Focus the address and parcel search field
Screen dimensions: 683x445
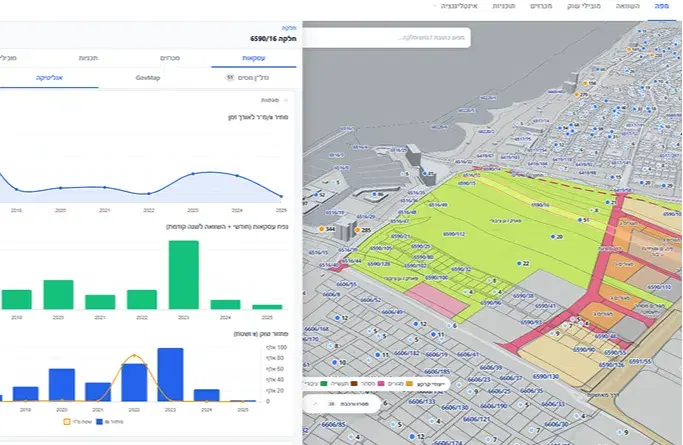click(387, 38)
